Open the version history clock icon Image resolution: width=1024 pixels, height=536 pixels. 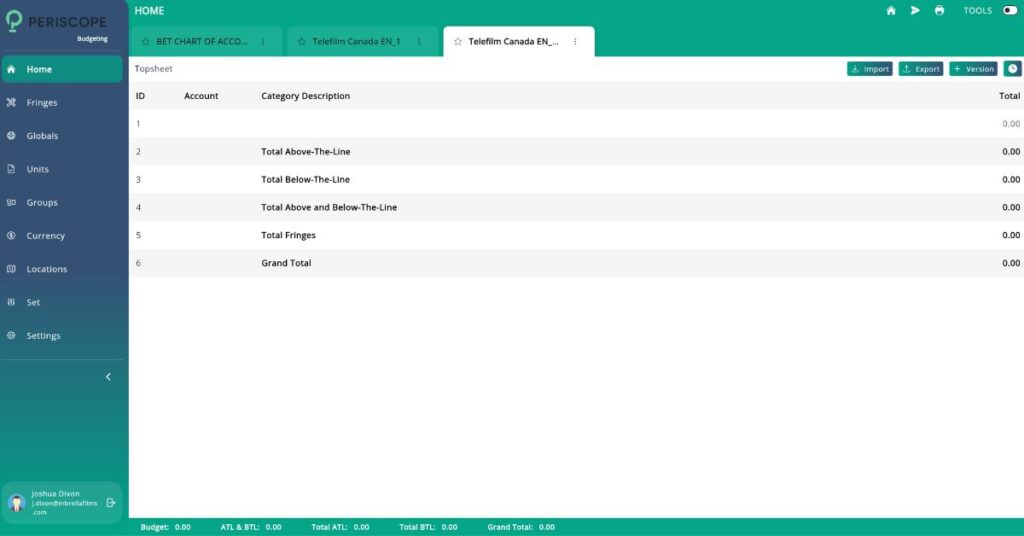tap(1012, 69)
